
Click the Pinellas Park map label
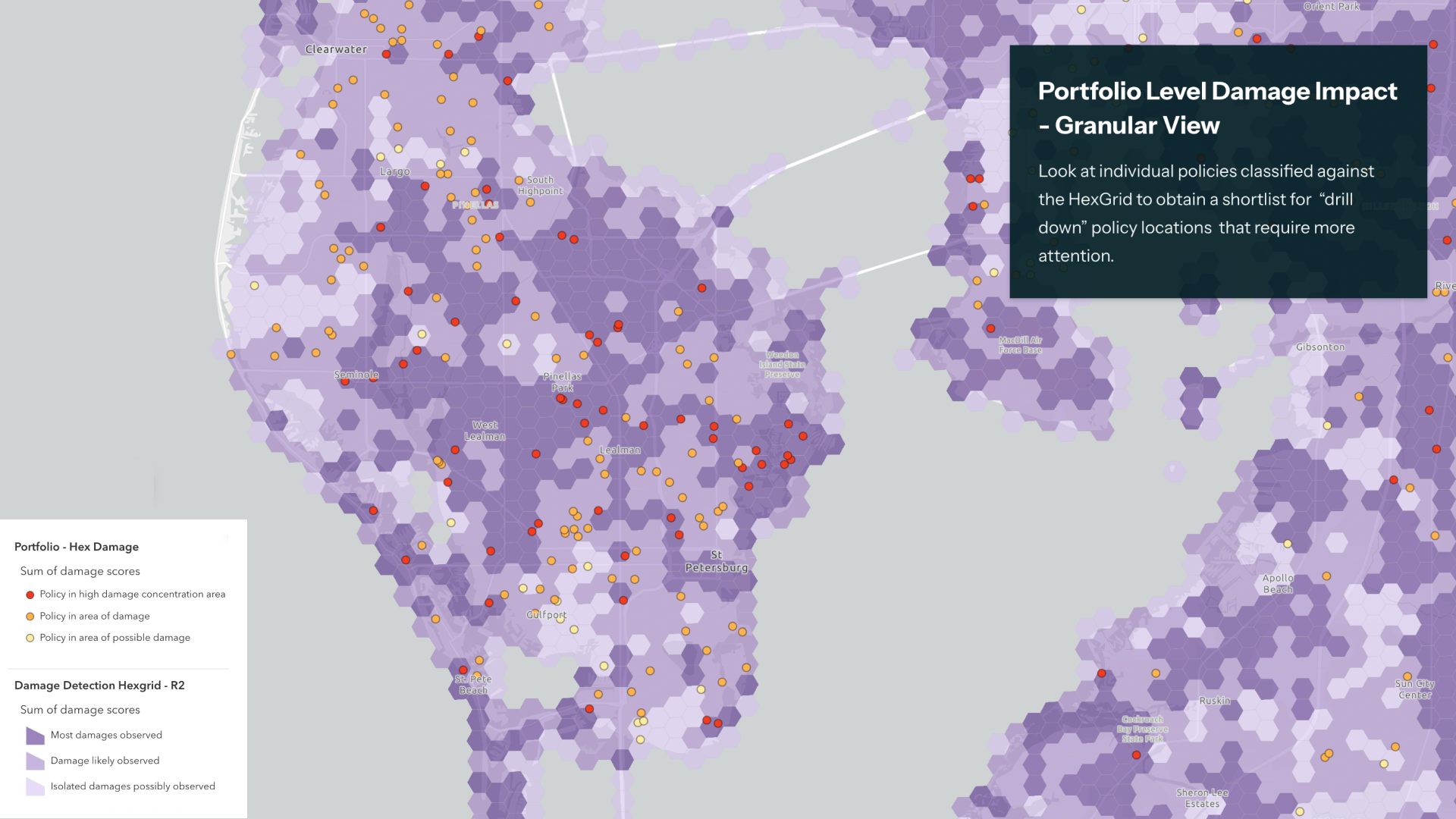562,382
